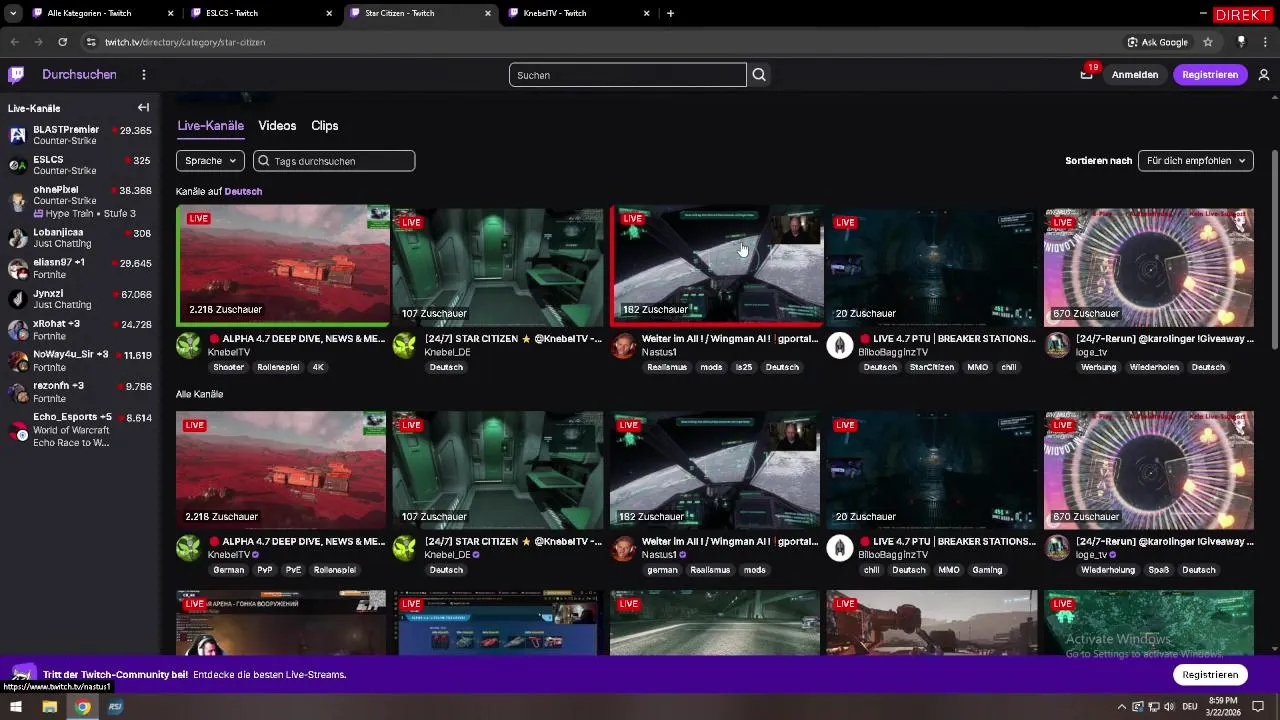Viewport: 1280px width, 720px height.
Task: Click the BLASTPremier channel avatar
Action: (17, 135)
